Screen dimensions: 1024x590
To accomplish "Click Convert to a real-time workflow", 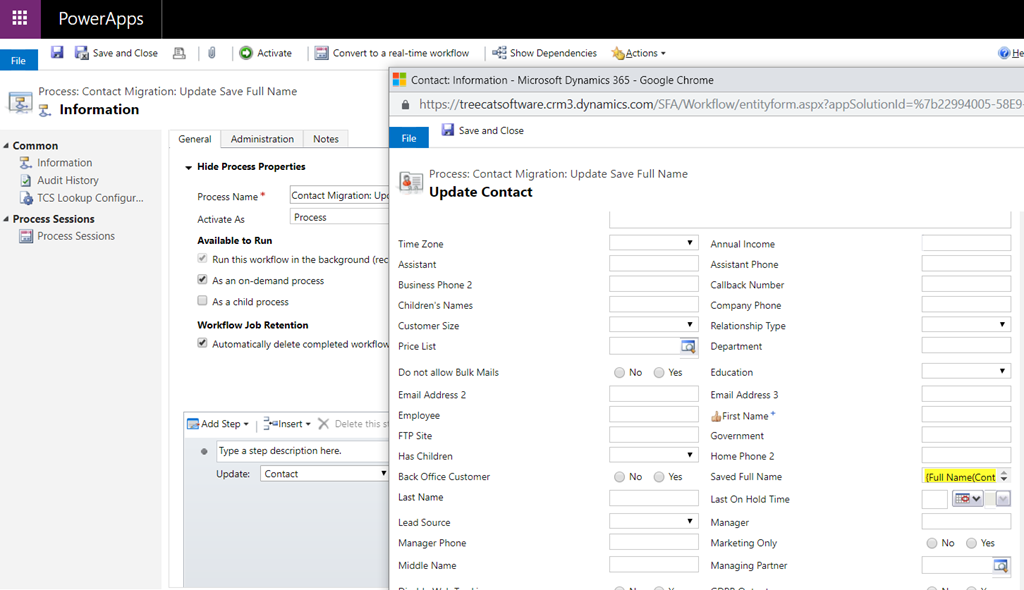I will 392,53.
